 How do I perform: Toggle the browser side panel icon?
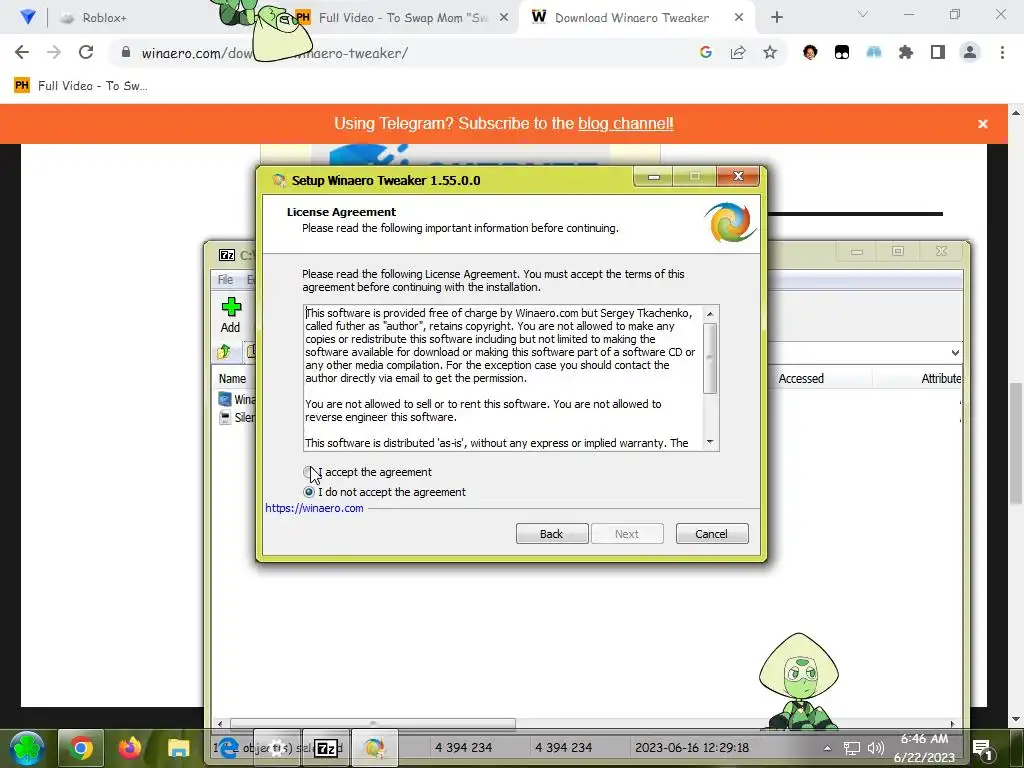[937, 52]
